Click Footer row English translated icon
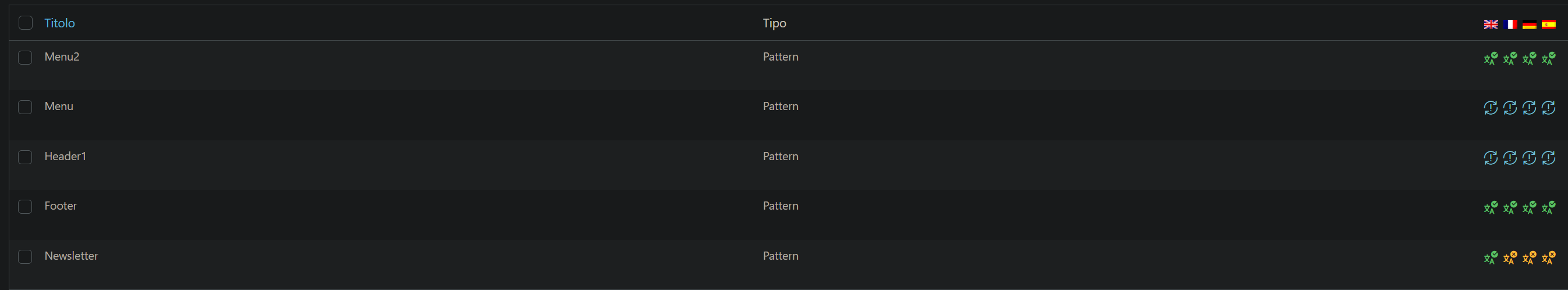 tap(1490, 208)
